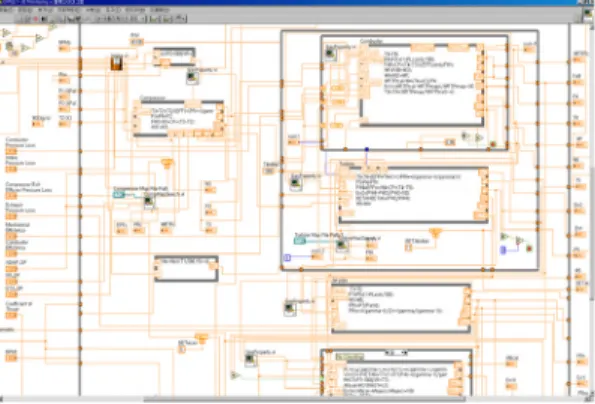Click inside the Combustor formula node text
The width and height of the screenshot is (595, 404).
429,73
